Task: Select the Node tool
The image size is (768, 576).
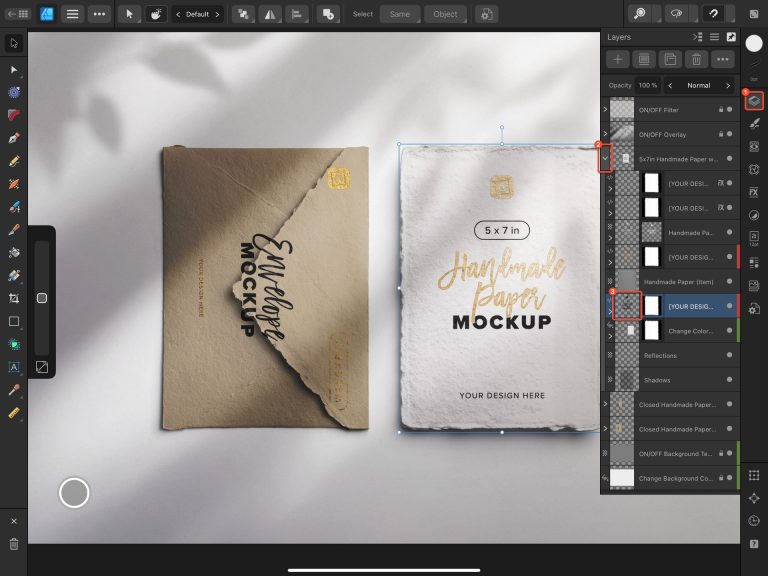Action: (14, 70)
